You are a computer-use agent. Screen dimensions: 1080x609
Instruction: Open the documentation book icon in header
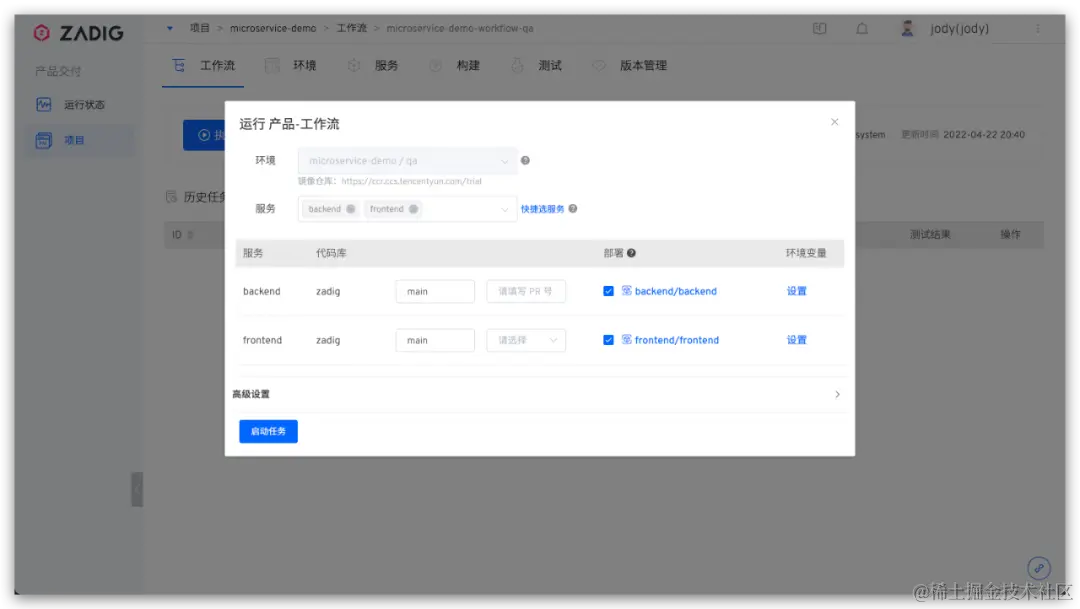point(819,28)
